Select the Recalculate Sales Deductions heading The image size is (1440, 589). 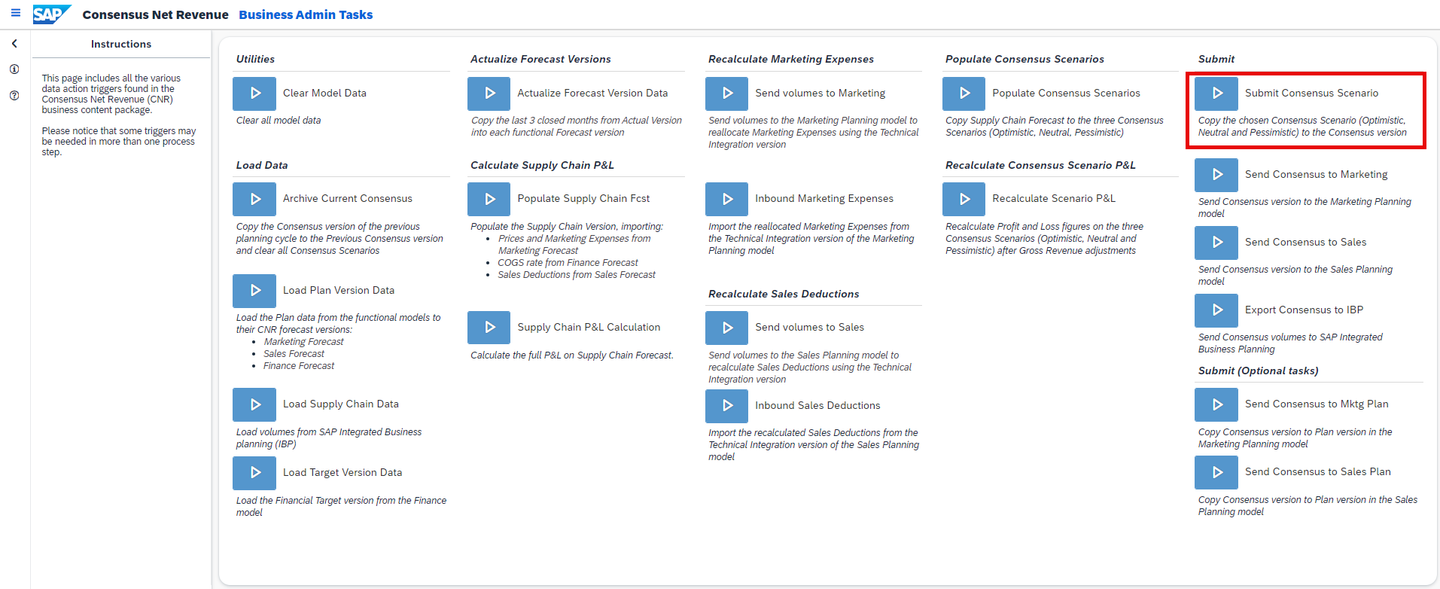tap(784, 294)
